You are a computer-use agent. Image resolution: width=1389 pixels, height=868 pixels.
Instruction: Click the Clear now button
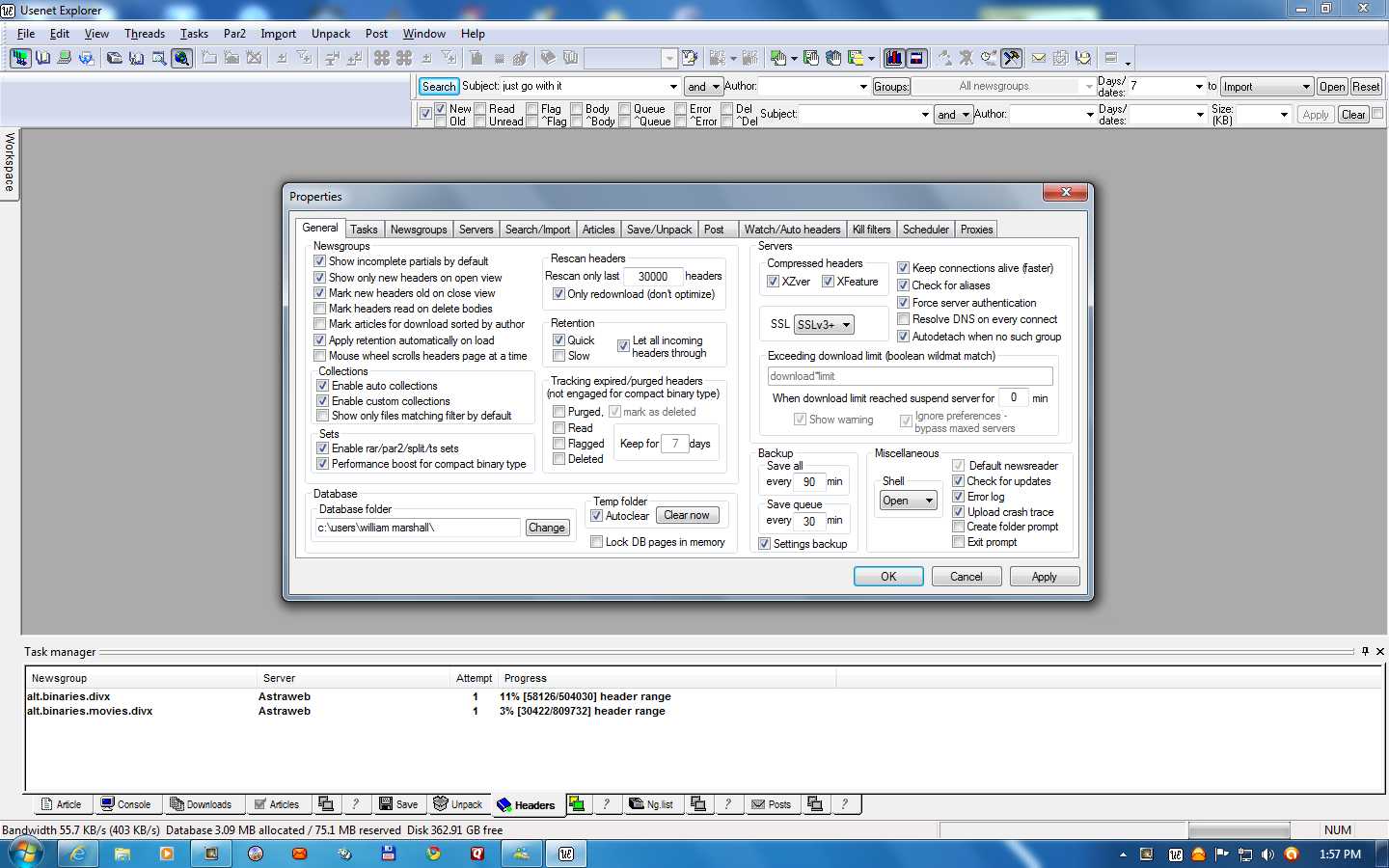coord(686,515)
